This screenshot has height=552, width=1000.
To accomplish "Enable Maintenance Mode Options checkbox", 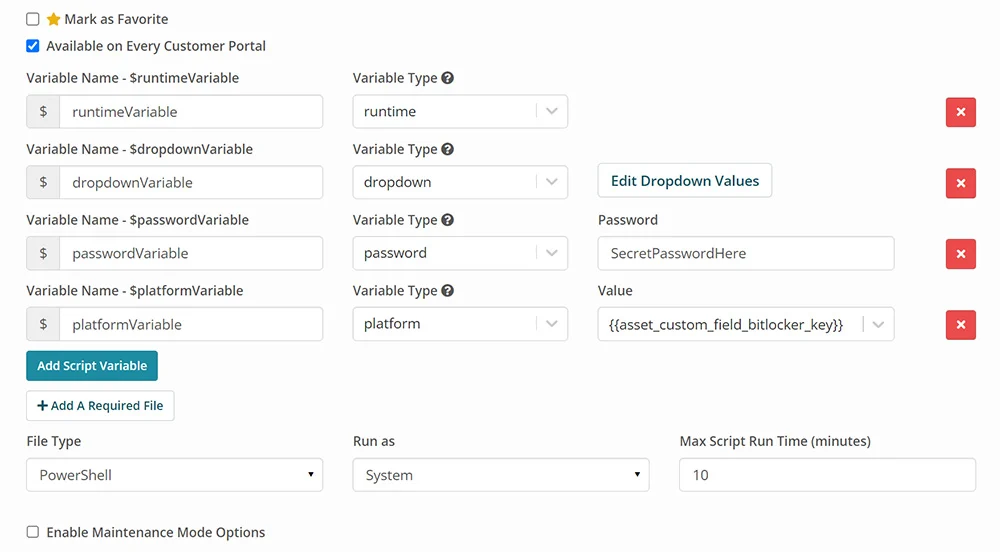I will tap(33, 532).
